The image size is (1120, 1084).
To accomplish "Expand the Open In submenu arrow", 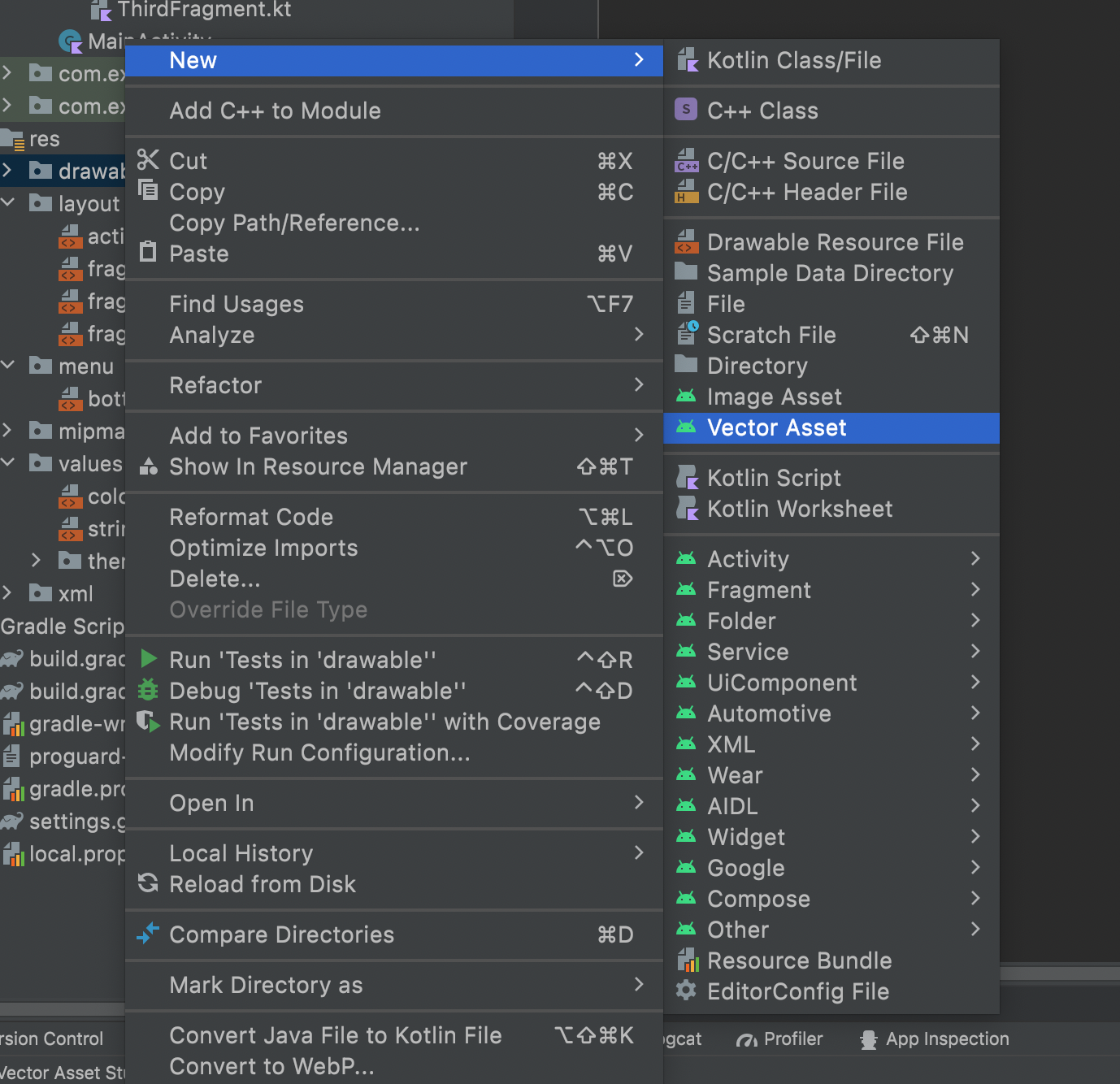I will coord(639,802).
